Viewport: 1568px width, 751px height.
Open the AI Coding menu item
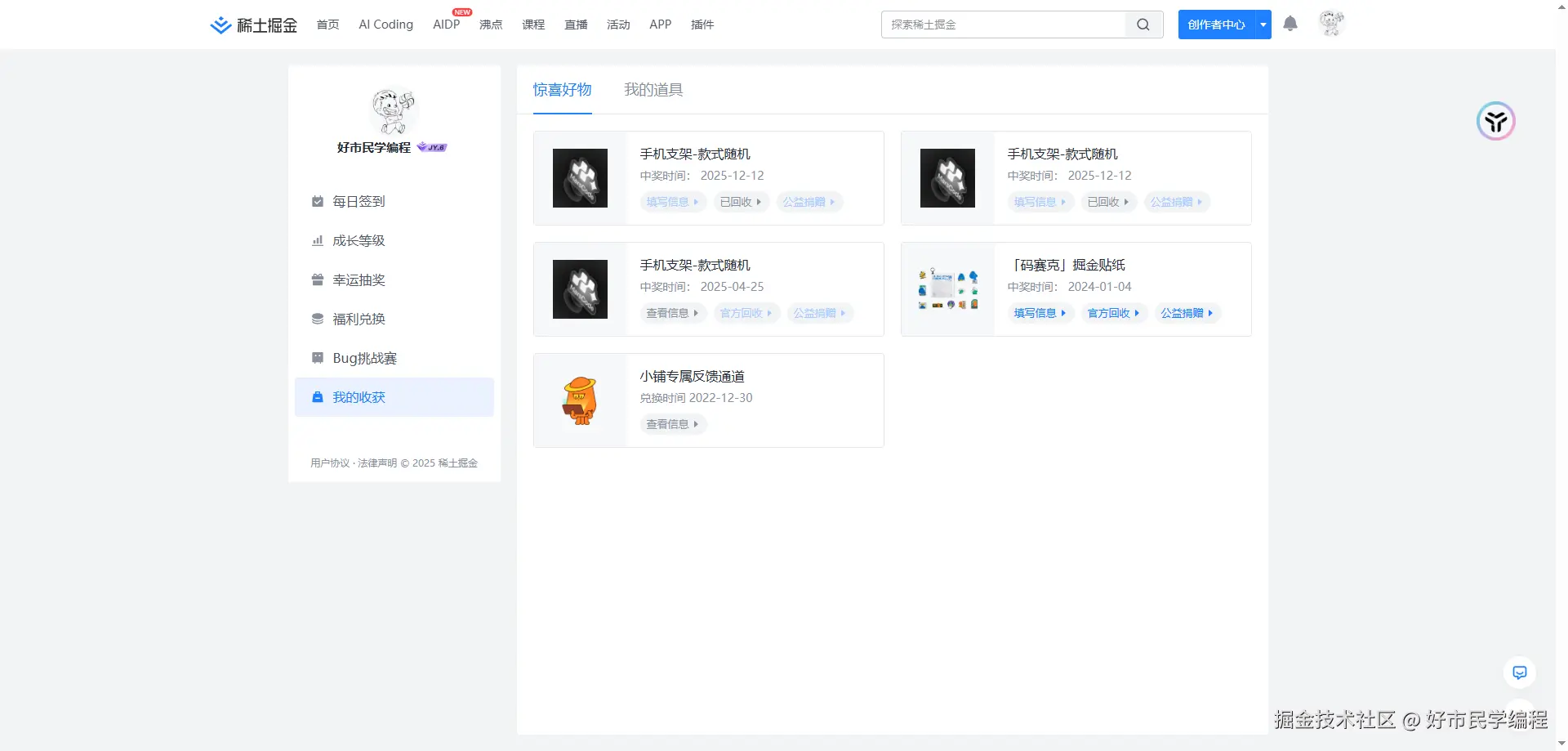coord(385,25)
